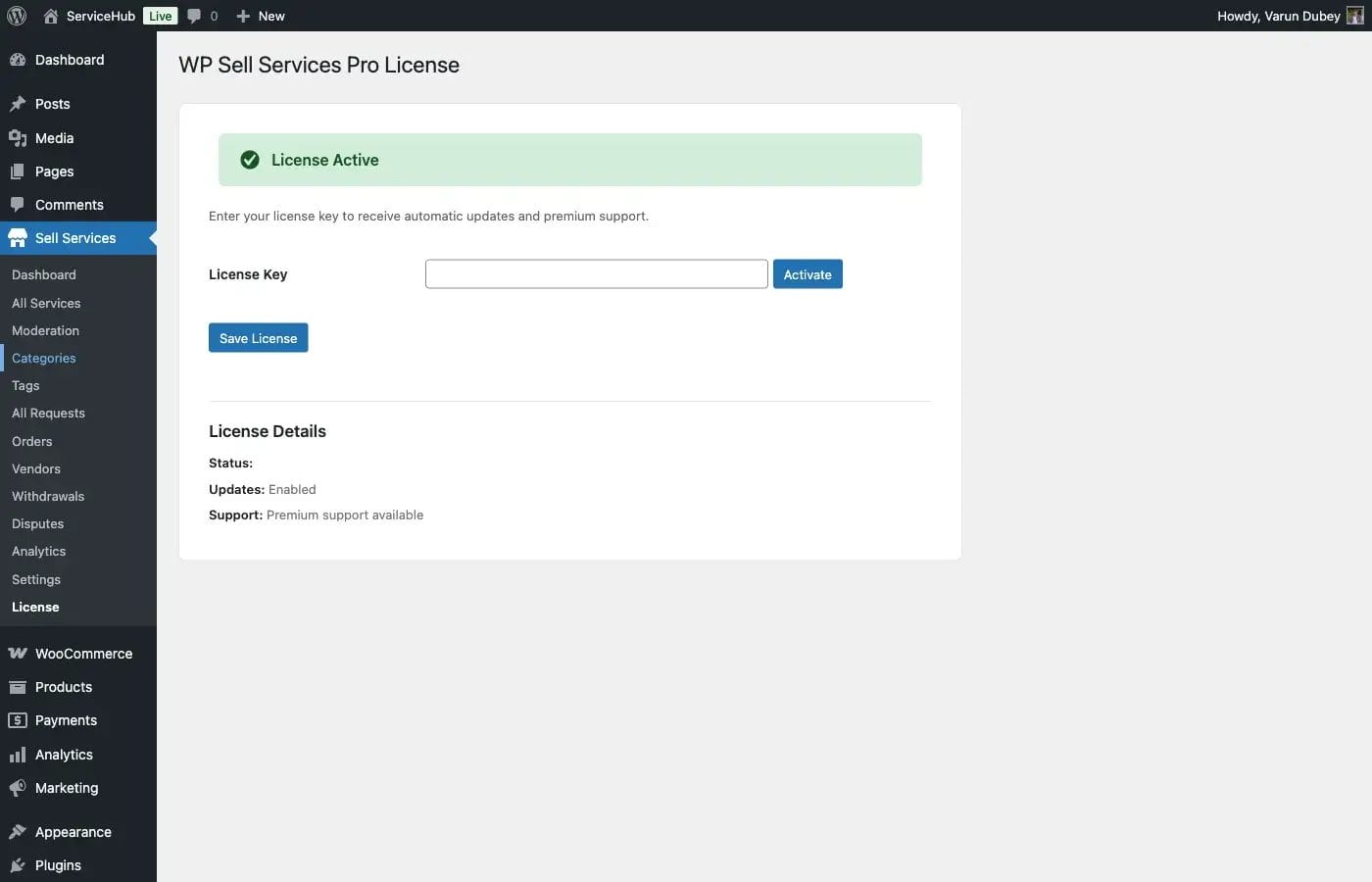Open comments via the speech bubble icon

(x=195, y=16)
